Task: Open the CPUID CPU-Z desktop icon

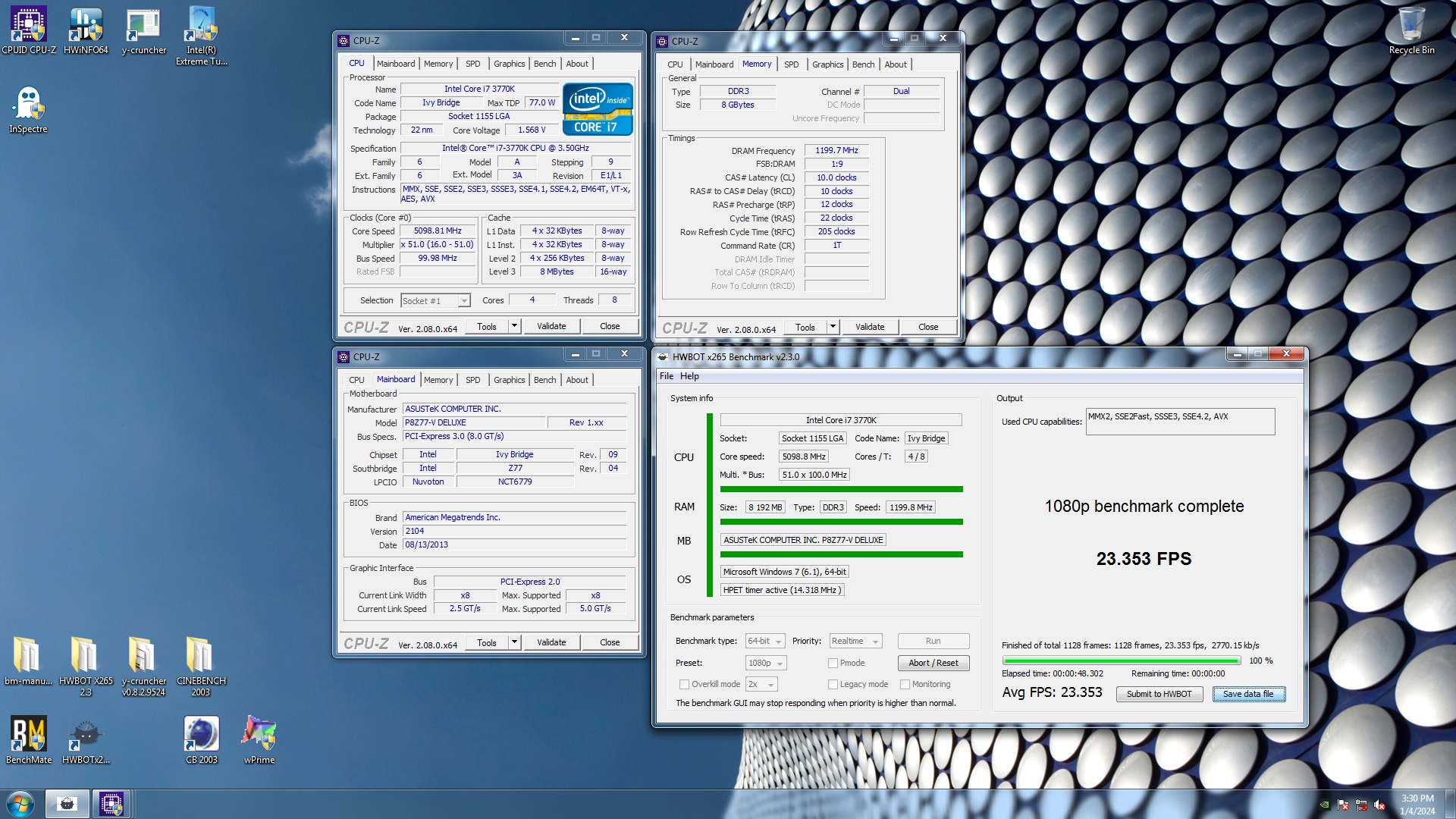Action: (x=29, y=30)
